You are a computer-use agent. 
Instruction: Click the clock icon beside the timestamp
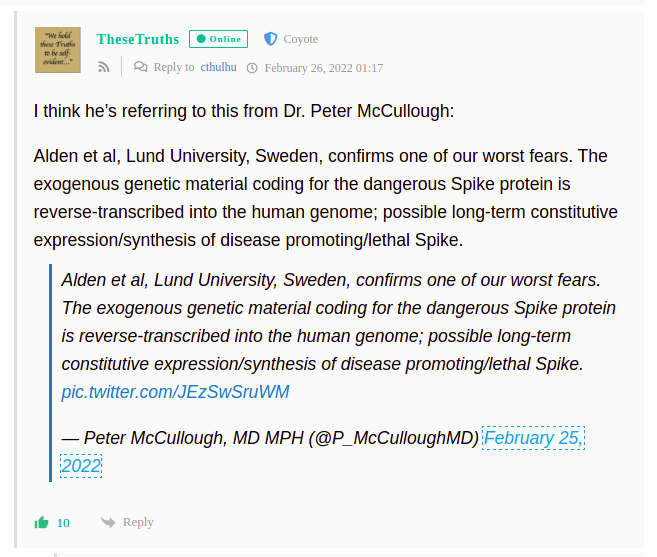pos(252,67)
